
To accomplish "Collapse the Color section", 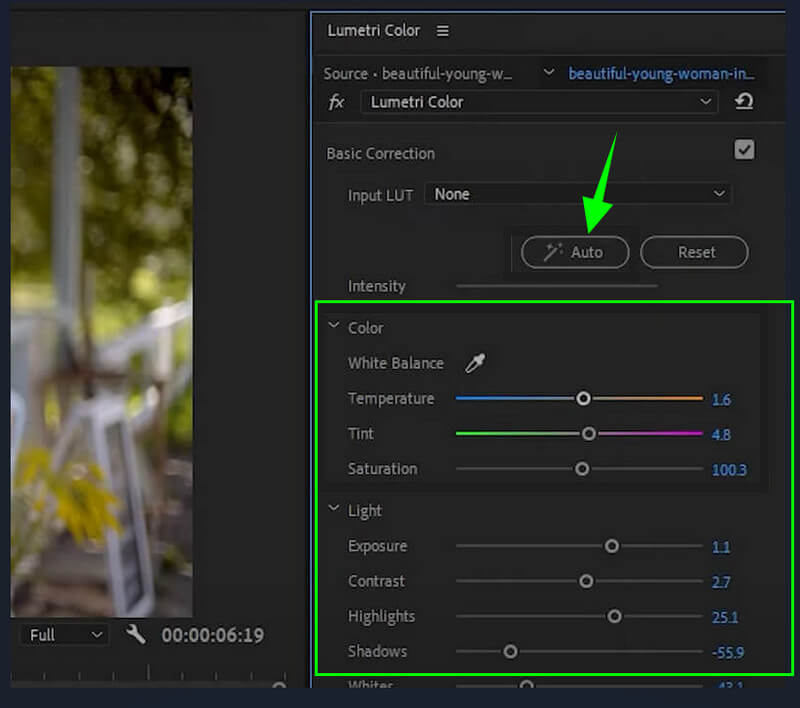I will 334,327.
